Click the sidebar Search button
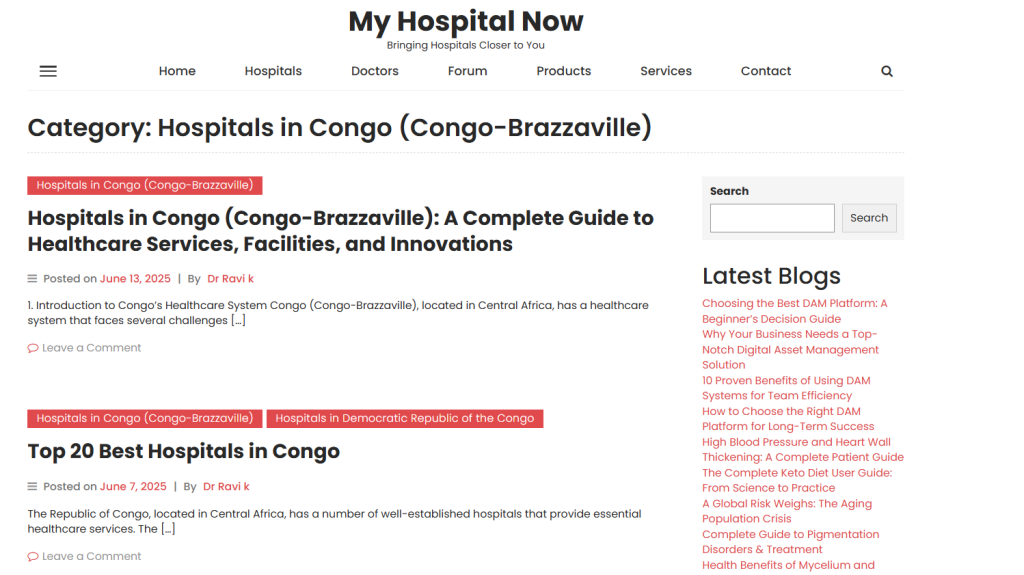 tap(869, 218)
